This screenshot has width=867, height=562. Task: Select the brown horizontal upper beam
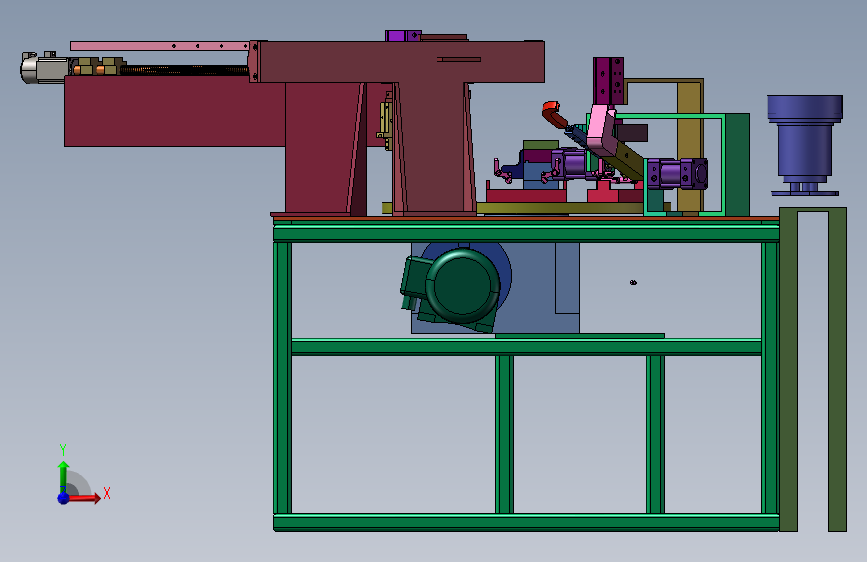401,61
